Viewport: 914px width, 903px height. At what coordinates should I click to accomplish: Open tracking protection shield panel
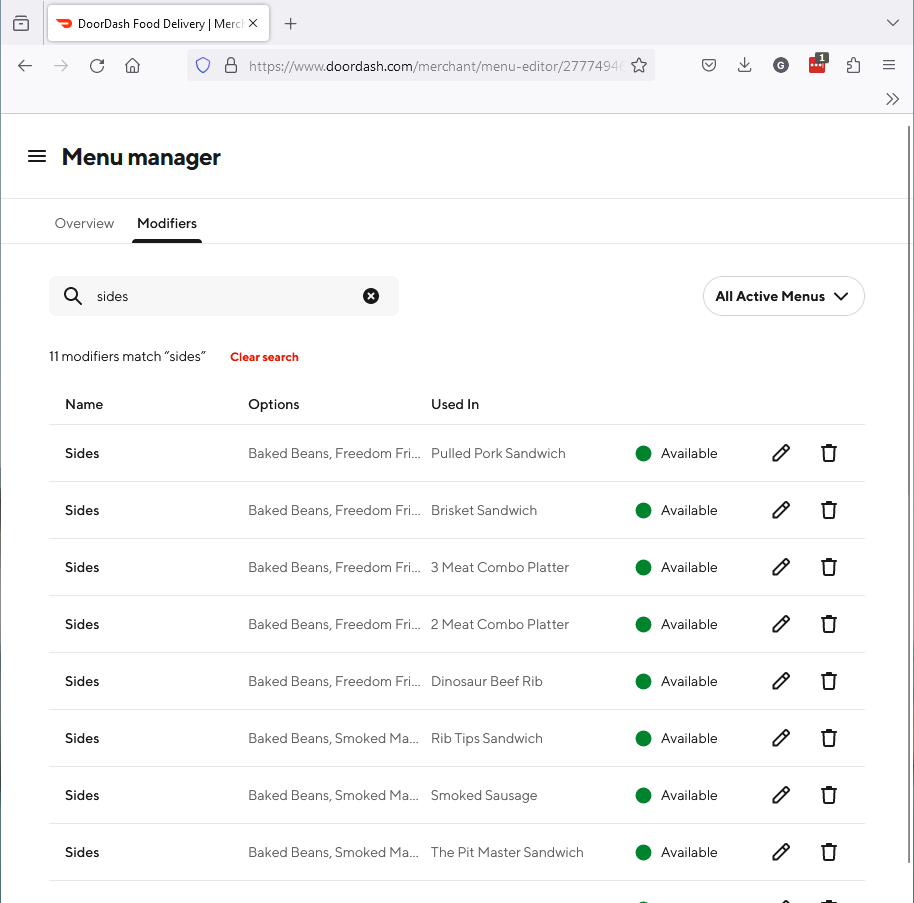pos(203,65)
